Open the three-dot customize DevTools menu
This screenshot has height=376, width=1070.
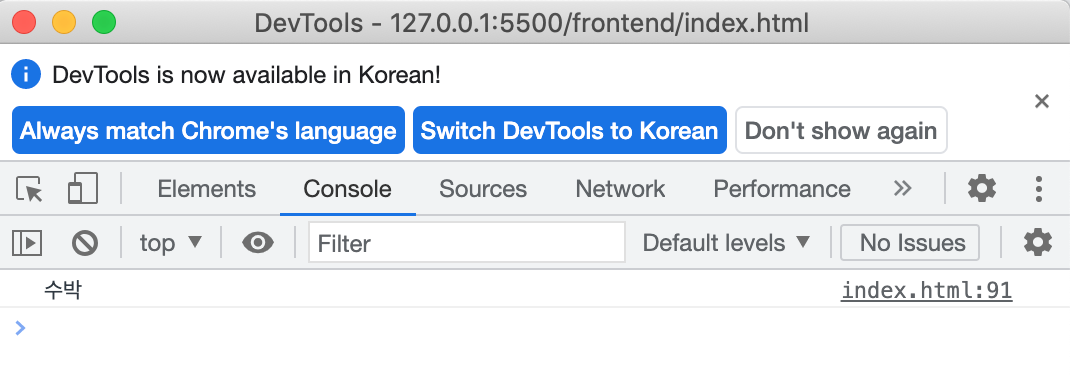[x=1039, y=188]
